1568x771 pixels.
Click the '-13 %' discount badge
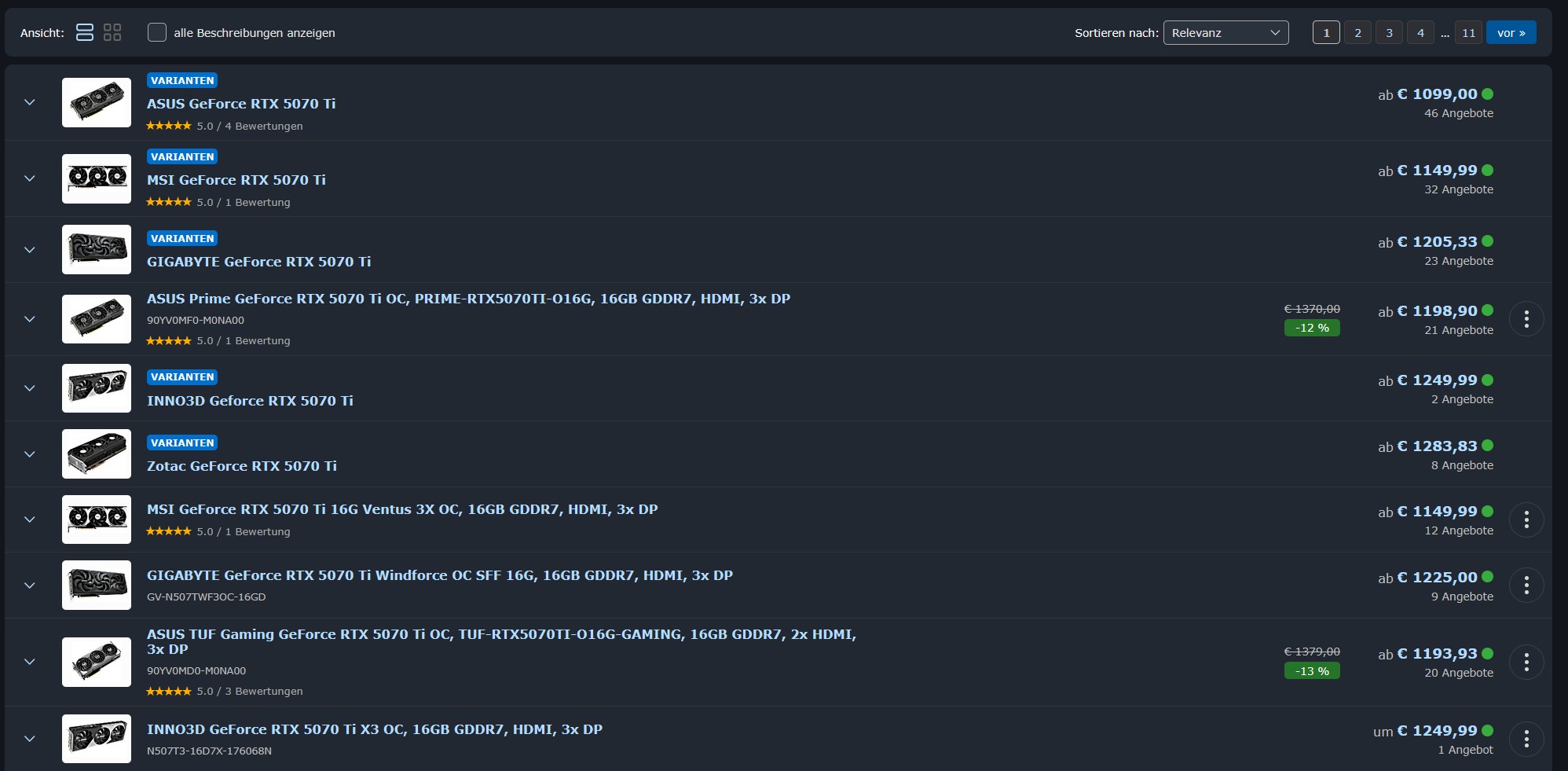[x=1312, y=671]
